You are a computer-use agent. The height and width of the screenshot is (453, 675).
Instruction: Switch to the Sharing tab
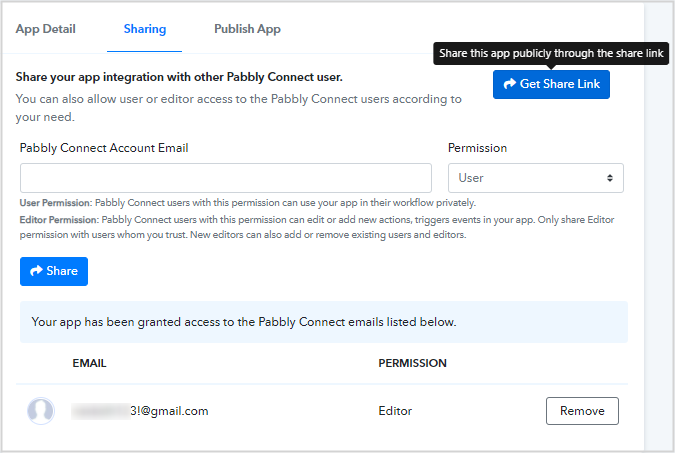(x=145, y=29)
